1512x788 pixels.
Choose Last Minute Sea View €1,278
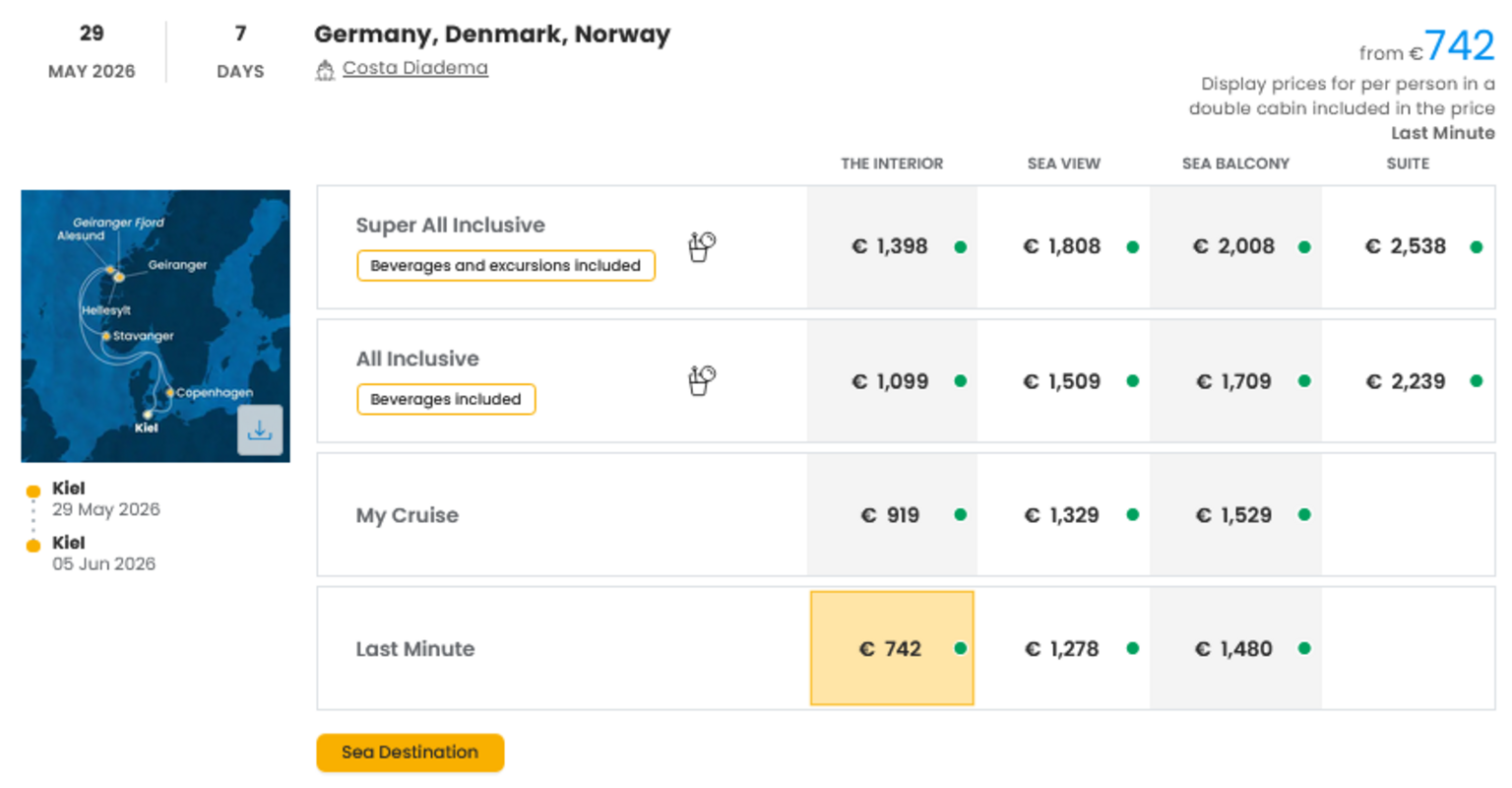coord(1062,648)
